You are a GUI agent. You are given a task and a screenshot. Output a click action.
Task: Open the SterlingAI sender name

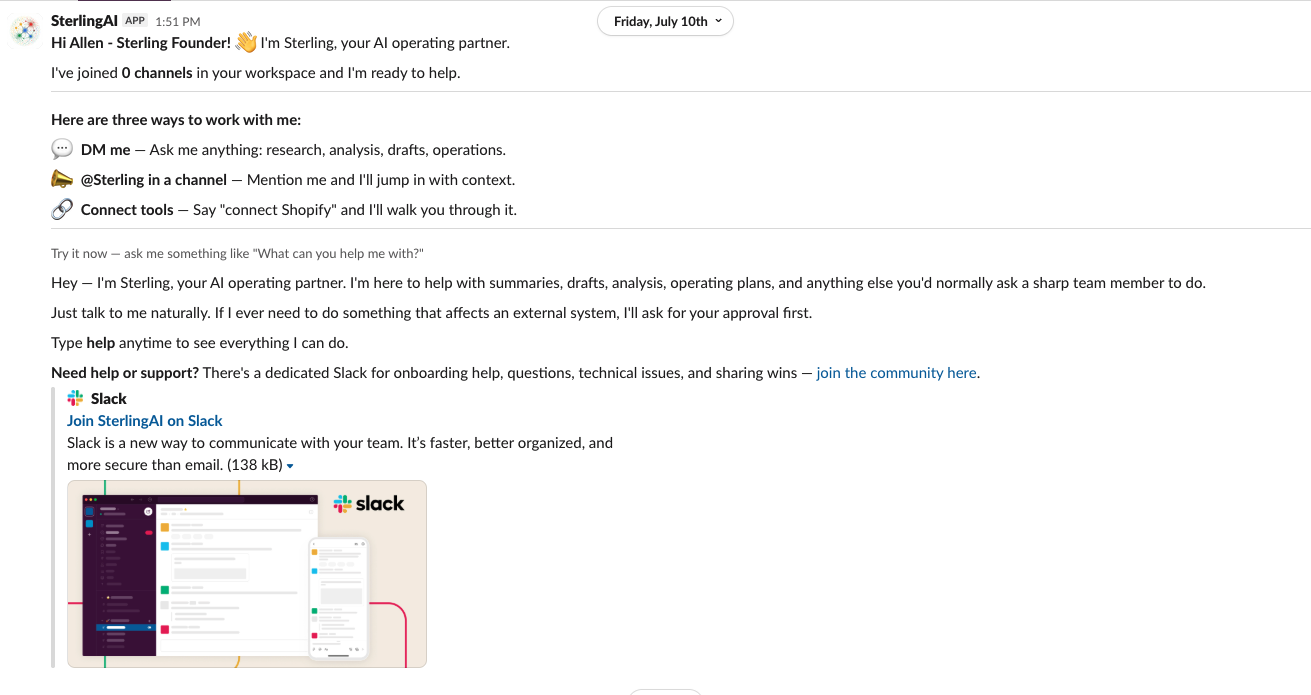pyautogui.click(x=84, y=20)
